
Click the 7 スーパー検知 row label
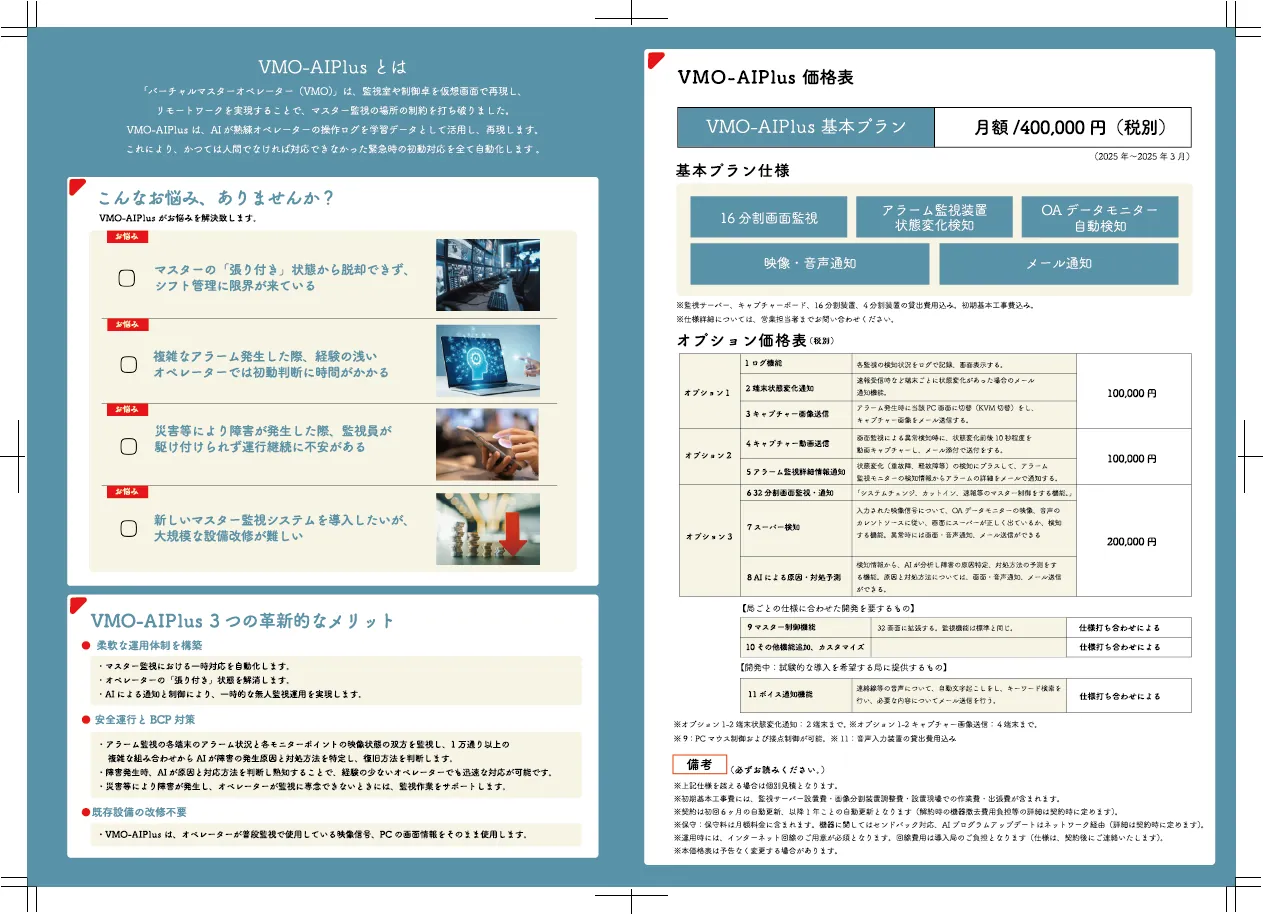pyautogui.click(x=773, y=526)
